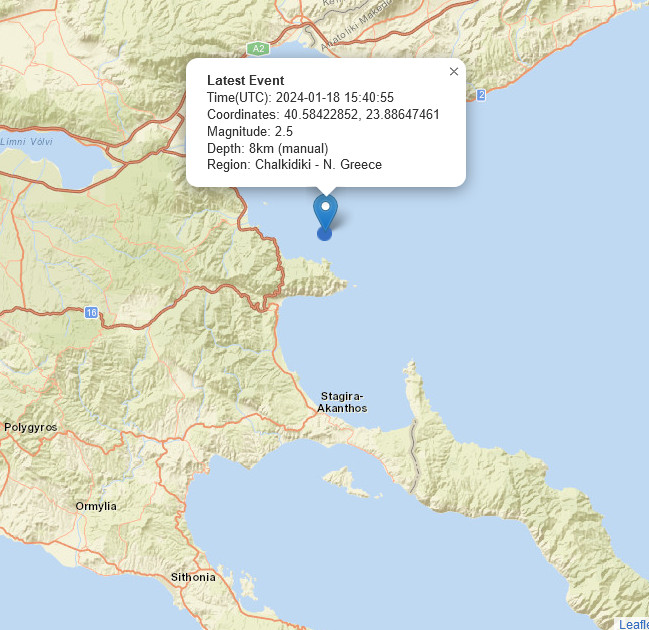Click the Sithonia place label
The image size is (649, 630).
point(193,577)
